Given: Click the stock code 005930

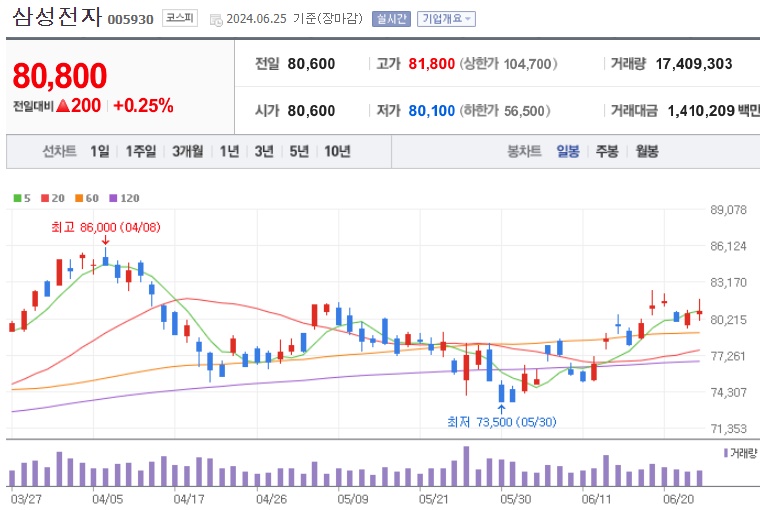Looking at the screenshot, I should (130, 19).
